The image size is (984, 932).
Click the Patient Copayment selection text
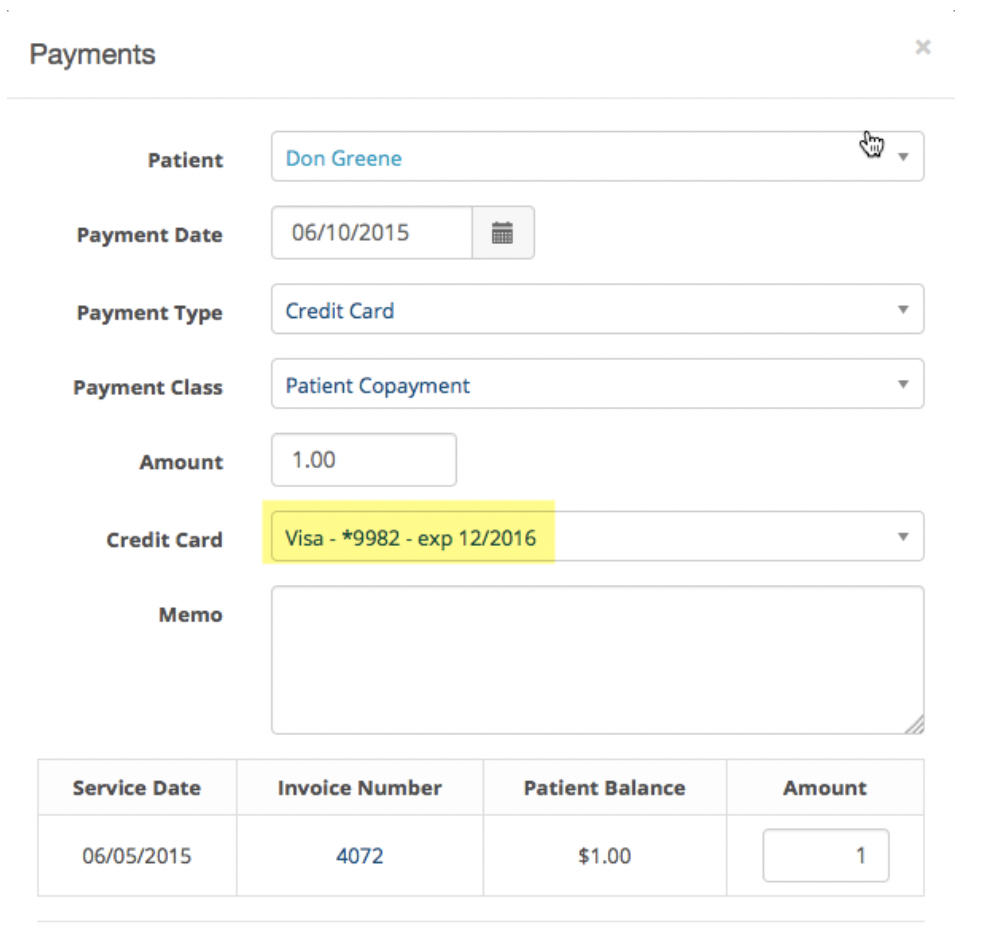378,386
